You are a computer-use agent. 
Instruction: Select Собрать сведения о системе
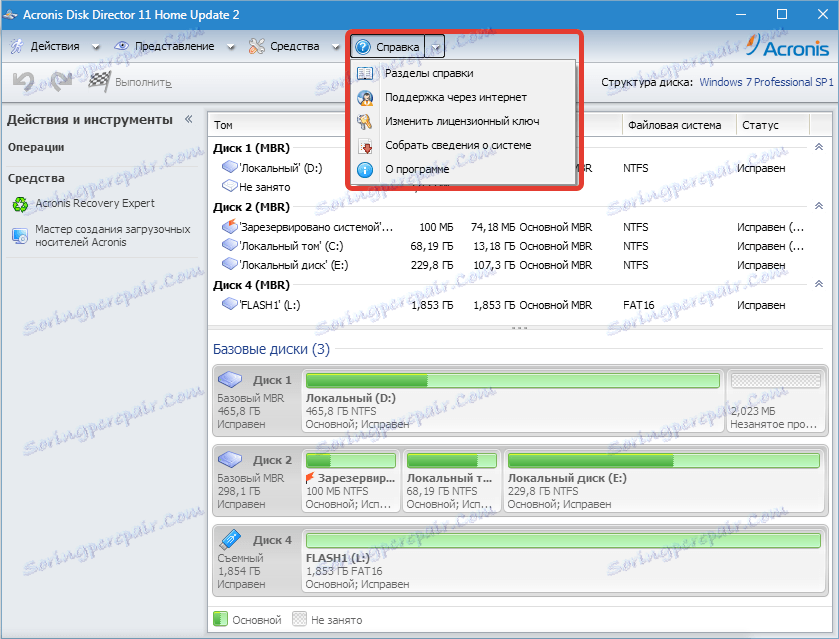(x=463, y=146)
